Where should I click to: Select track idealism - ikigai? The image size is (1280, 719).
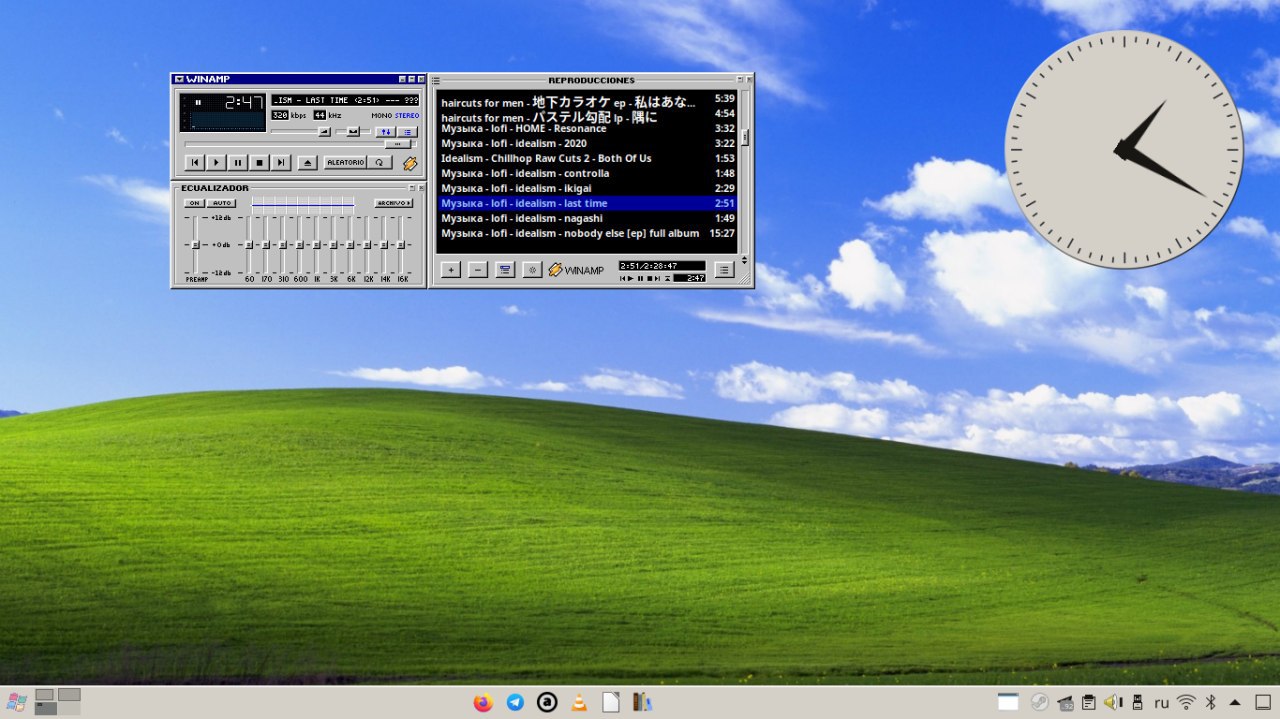pos(588,188)
